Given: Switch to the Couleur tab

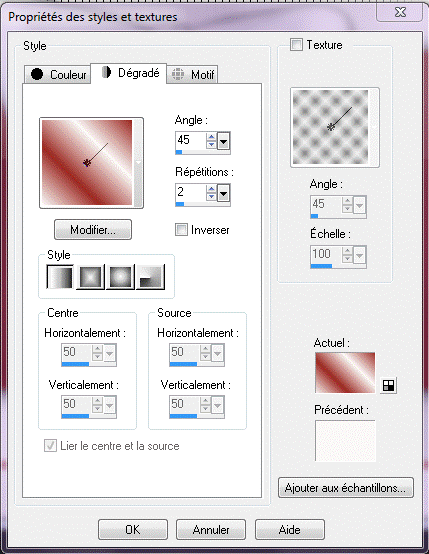Looking at the screenshot, I should tap(59, 74).
